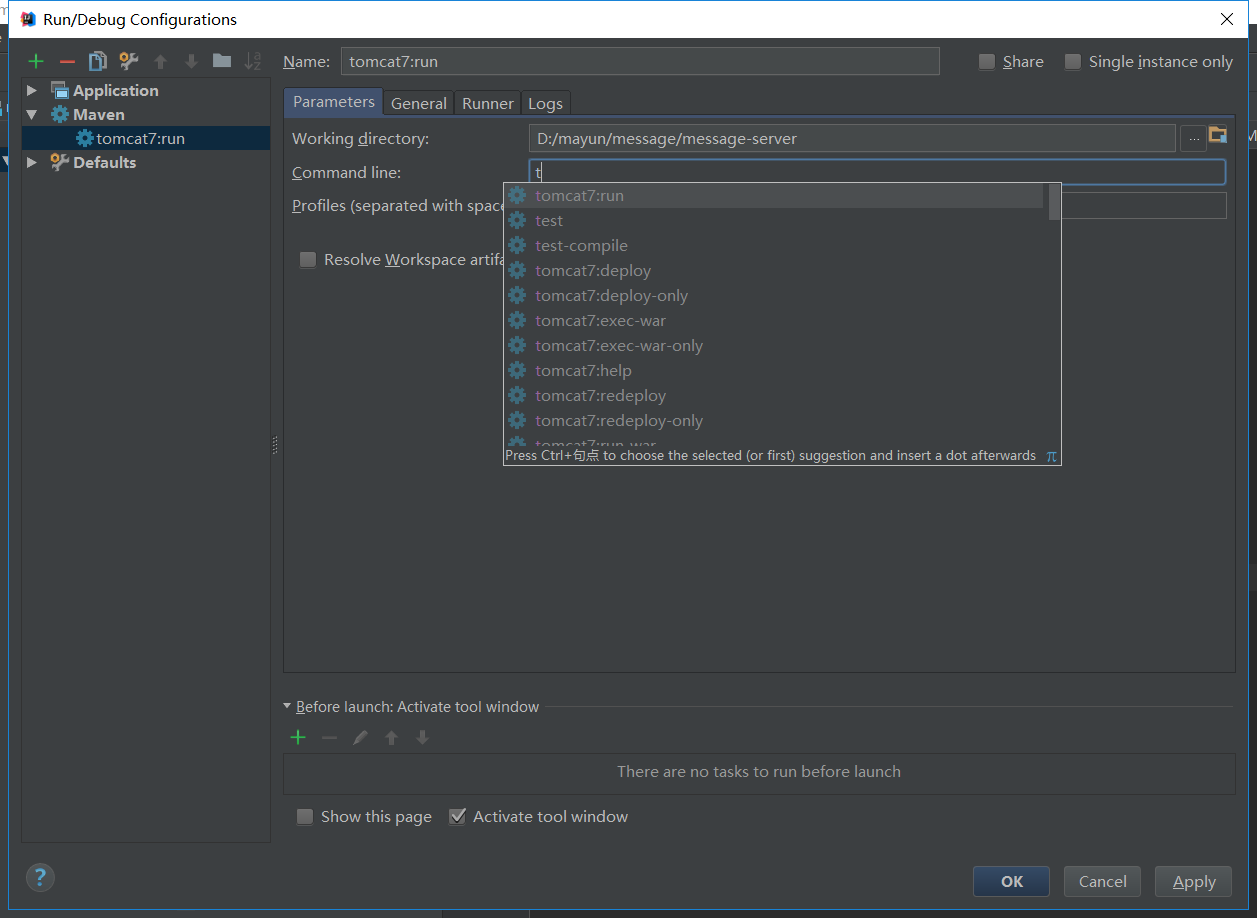The image size is (1257, 918).
Task: Check Single instance only
Action: [x=1072, y=61]
